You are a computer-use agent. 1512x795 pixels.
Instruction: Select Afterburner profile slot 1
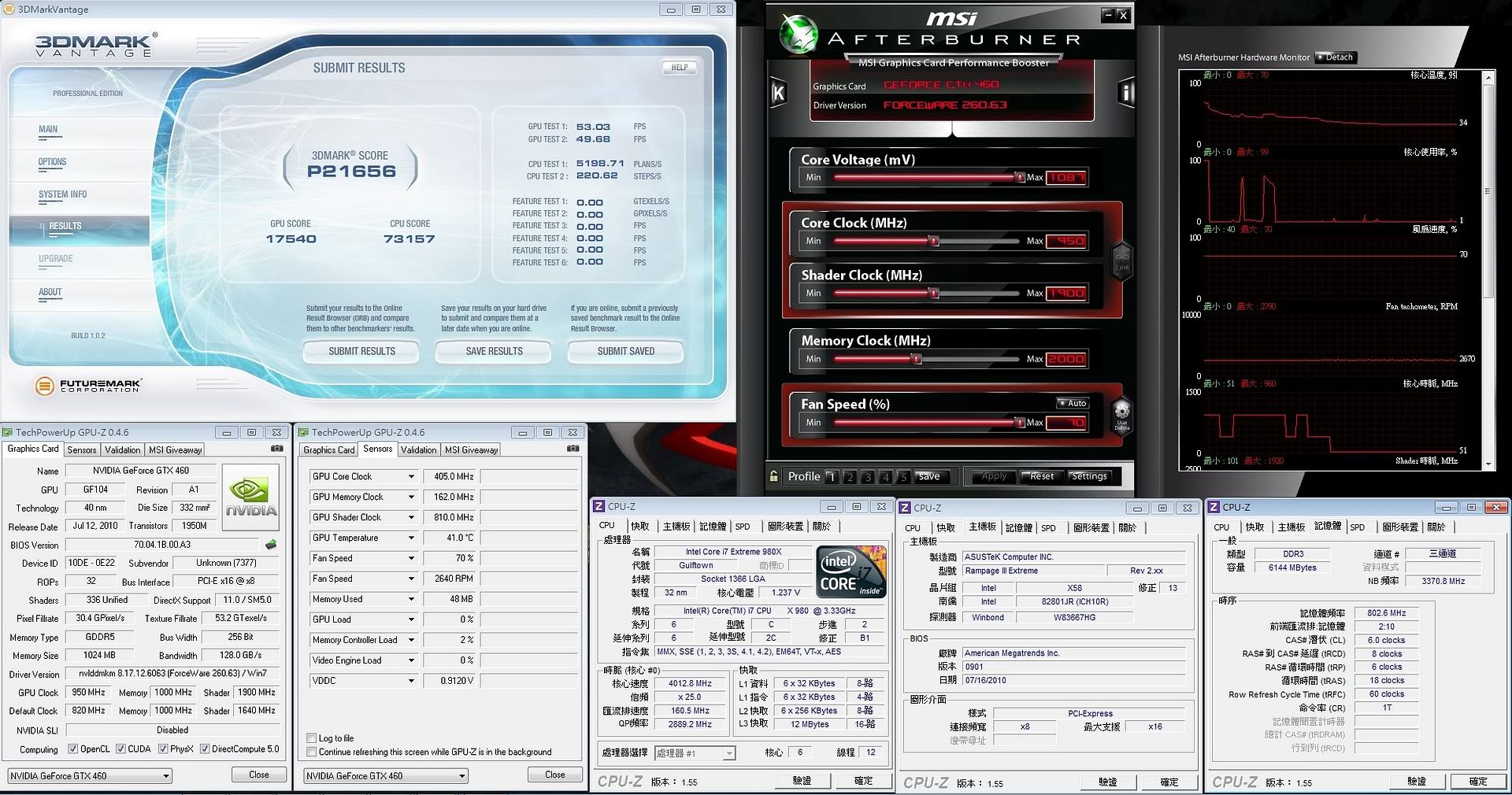point(832,477)
